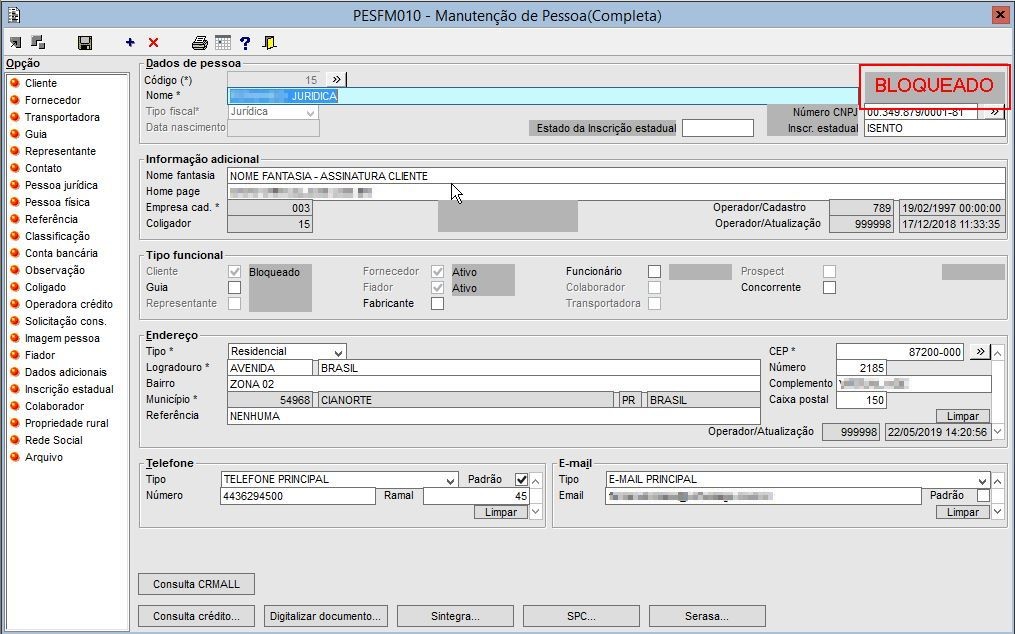The width and height of the screenshot is (1015, 634).
Task: Click the Consulta CRMALL button
Action: (196, 584)
